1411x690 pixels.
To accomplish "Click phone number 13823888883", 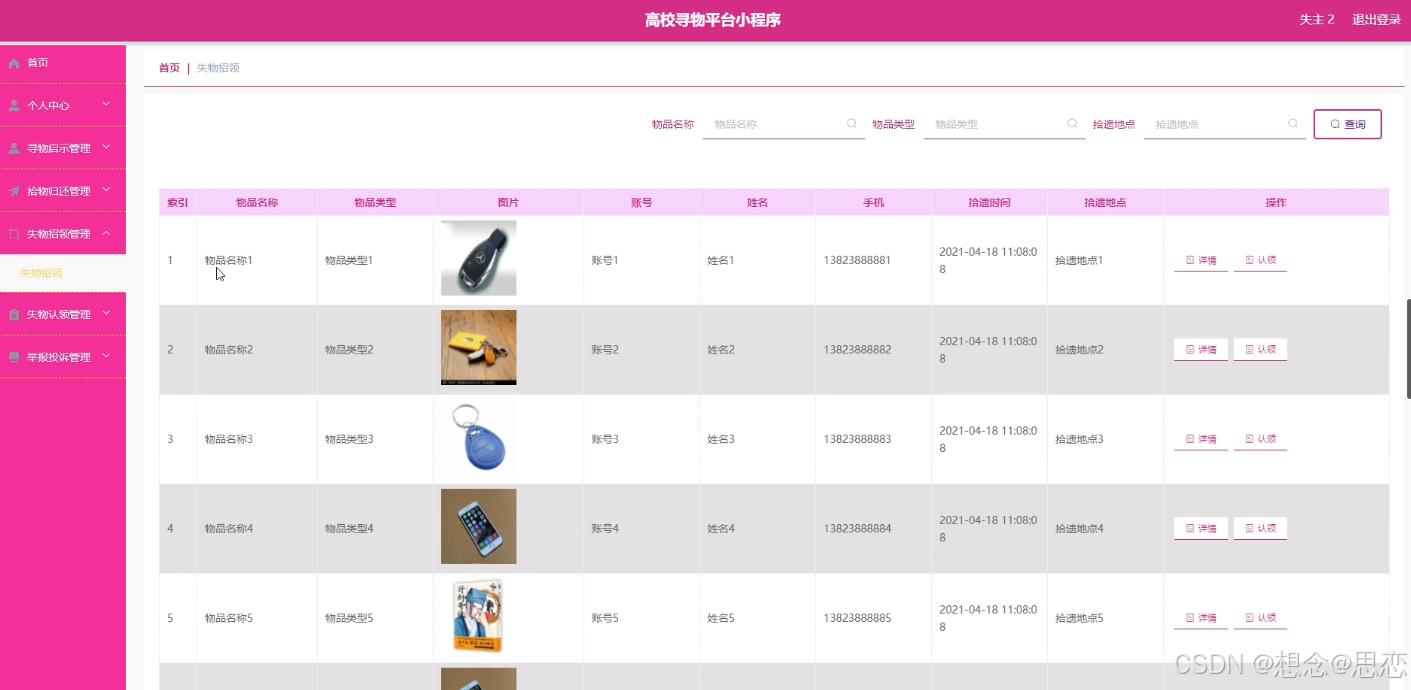I will tap(857, 439).
